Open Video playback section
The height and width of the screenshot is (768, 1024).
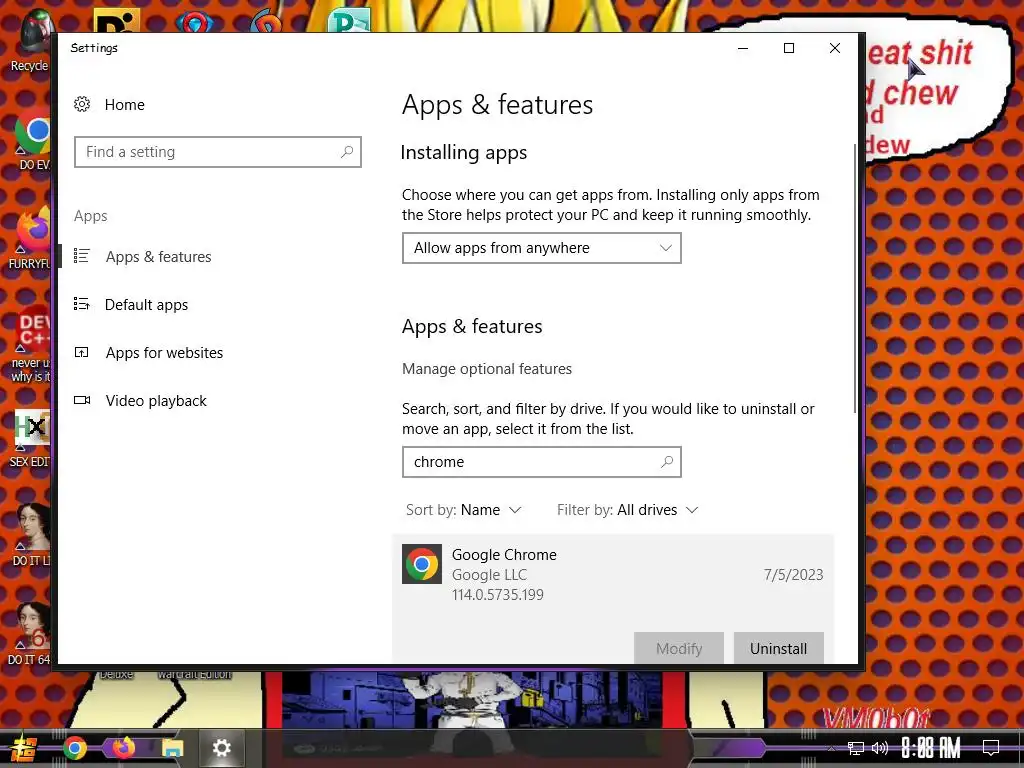click(x=156, y=401)
